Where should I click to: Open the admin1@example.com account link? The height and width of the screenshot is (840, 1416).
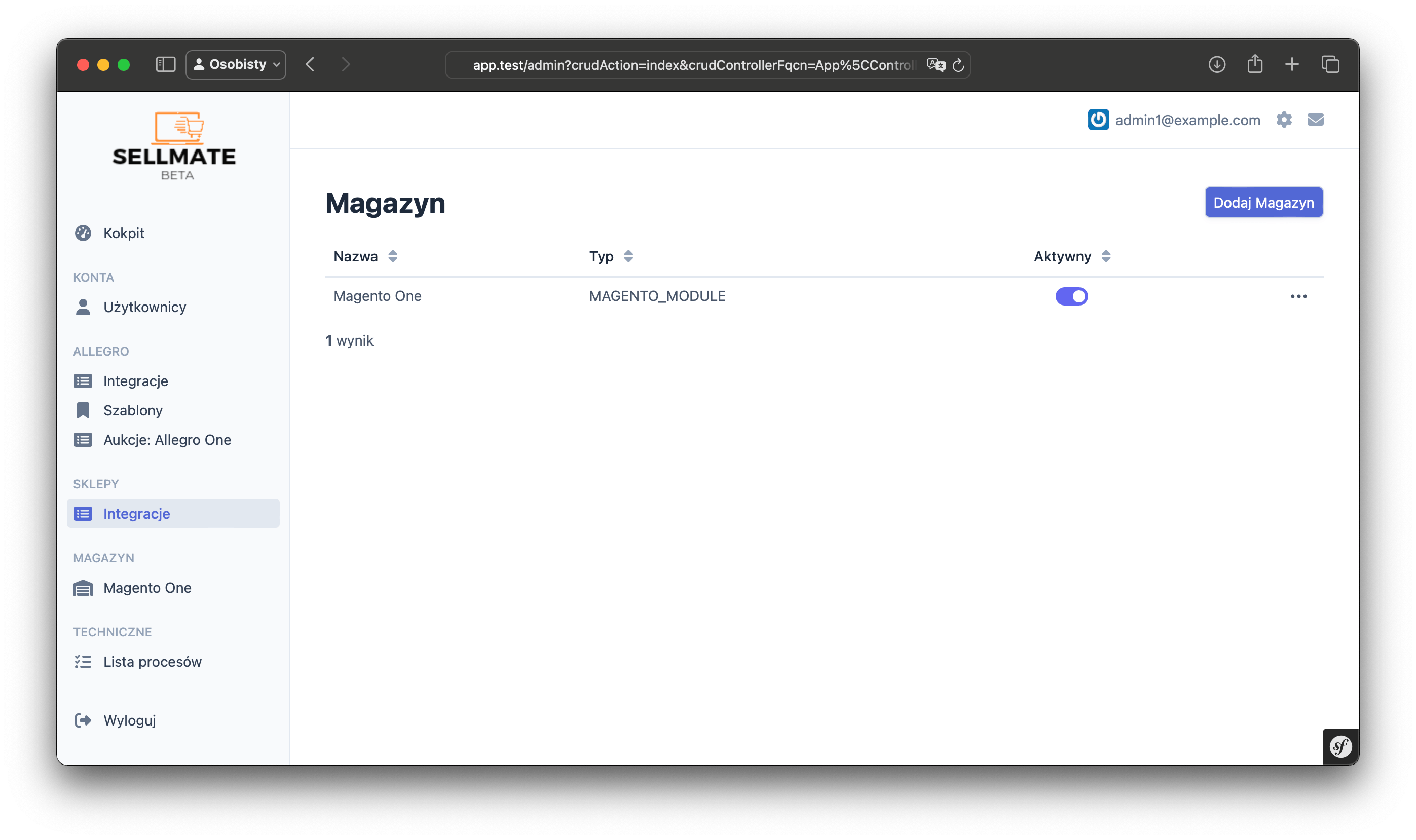click(1187, 120)
